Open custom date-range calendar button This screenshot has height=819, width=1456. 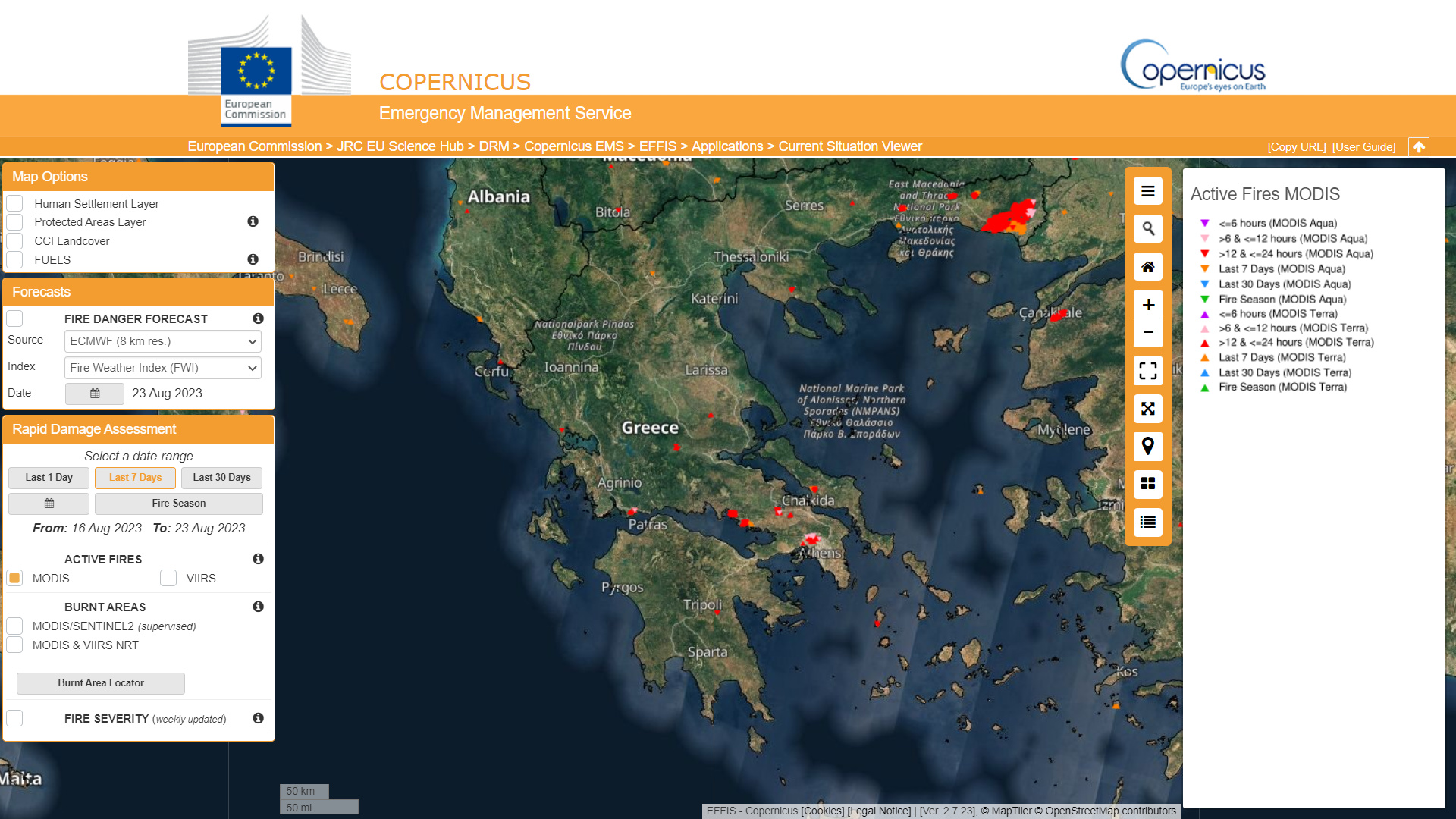(x=49, y=504)
